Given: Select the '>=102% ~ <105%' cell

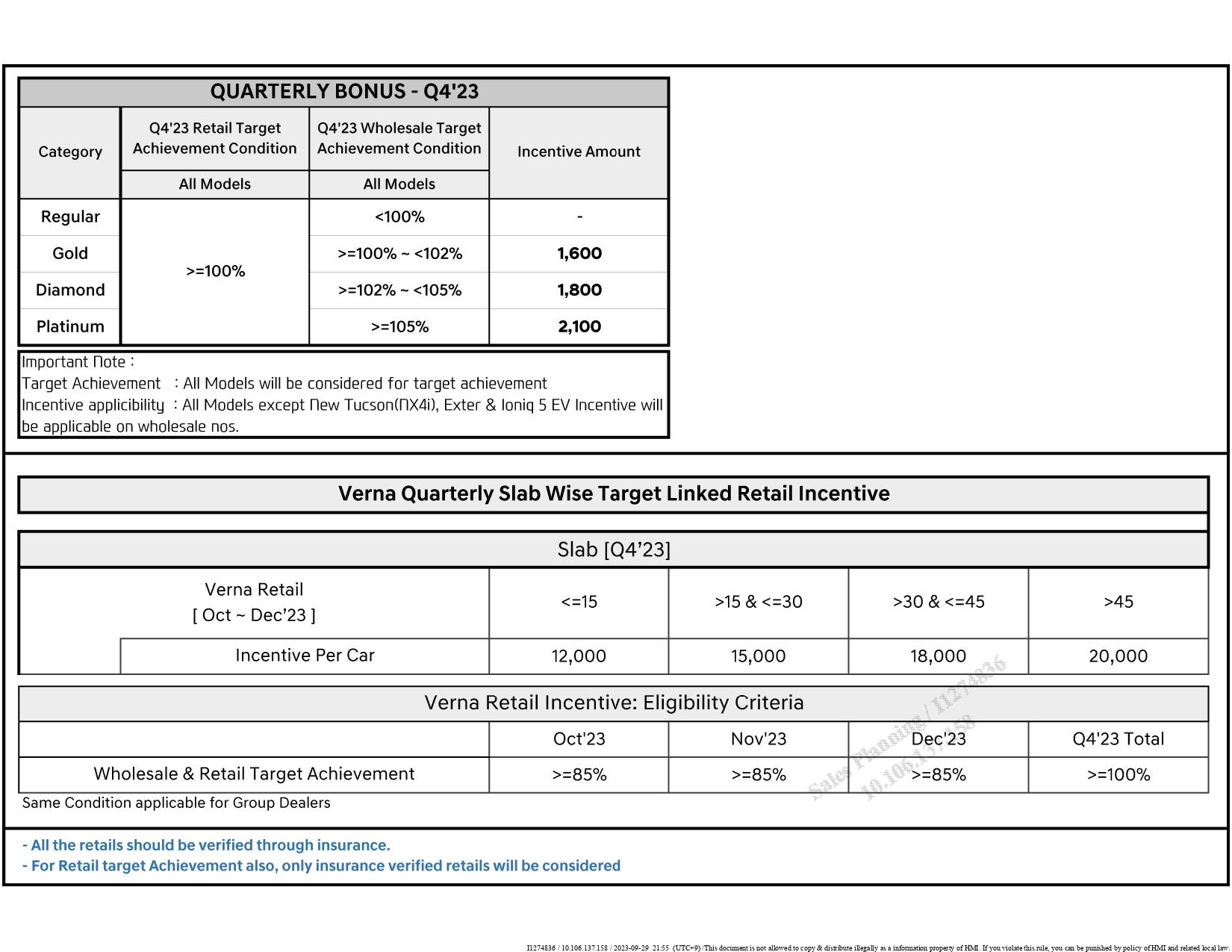Looking at the screenshot, I should 399,290.
